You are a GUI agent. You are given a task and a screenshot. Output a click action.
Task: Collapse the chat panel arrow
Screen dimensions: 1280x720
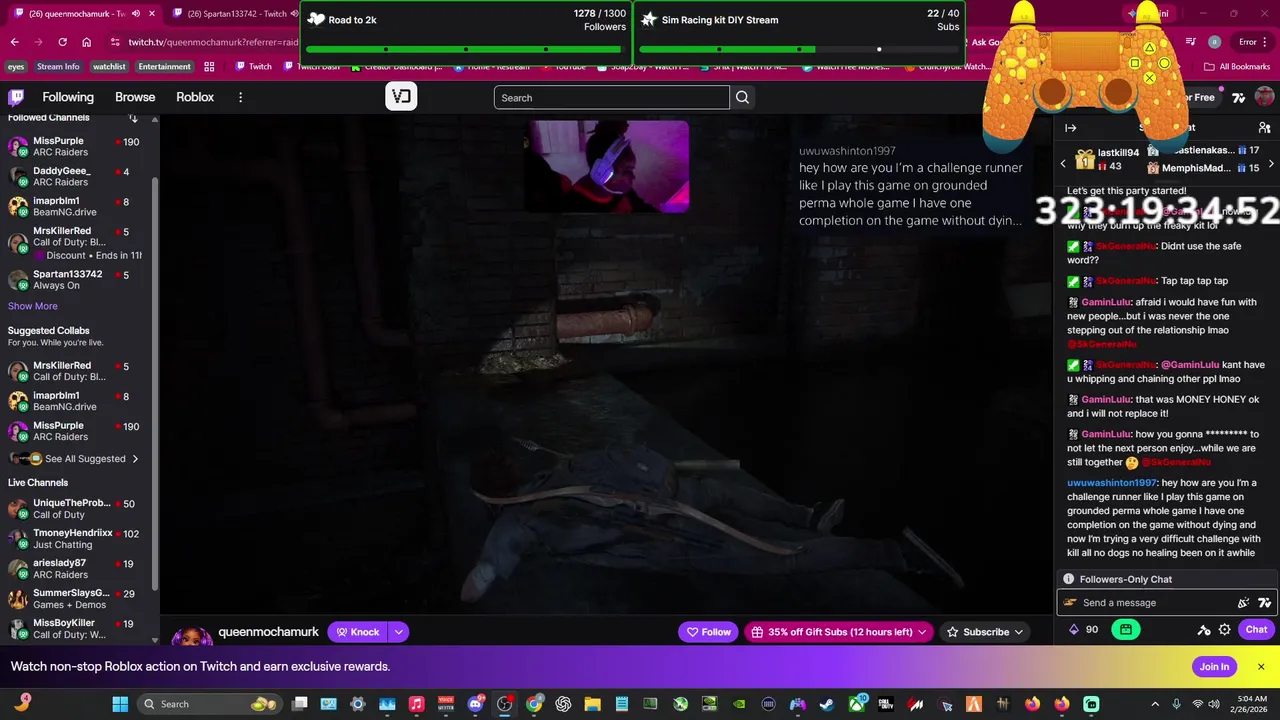[1070, 128]
